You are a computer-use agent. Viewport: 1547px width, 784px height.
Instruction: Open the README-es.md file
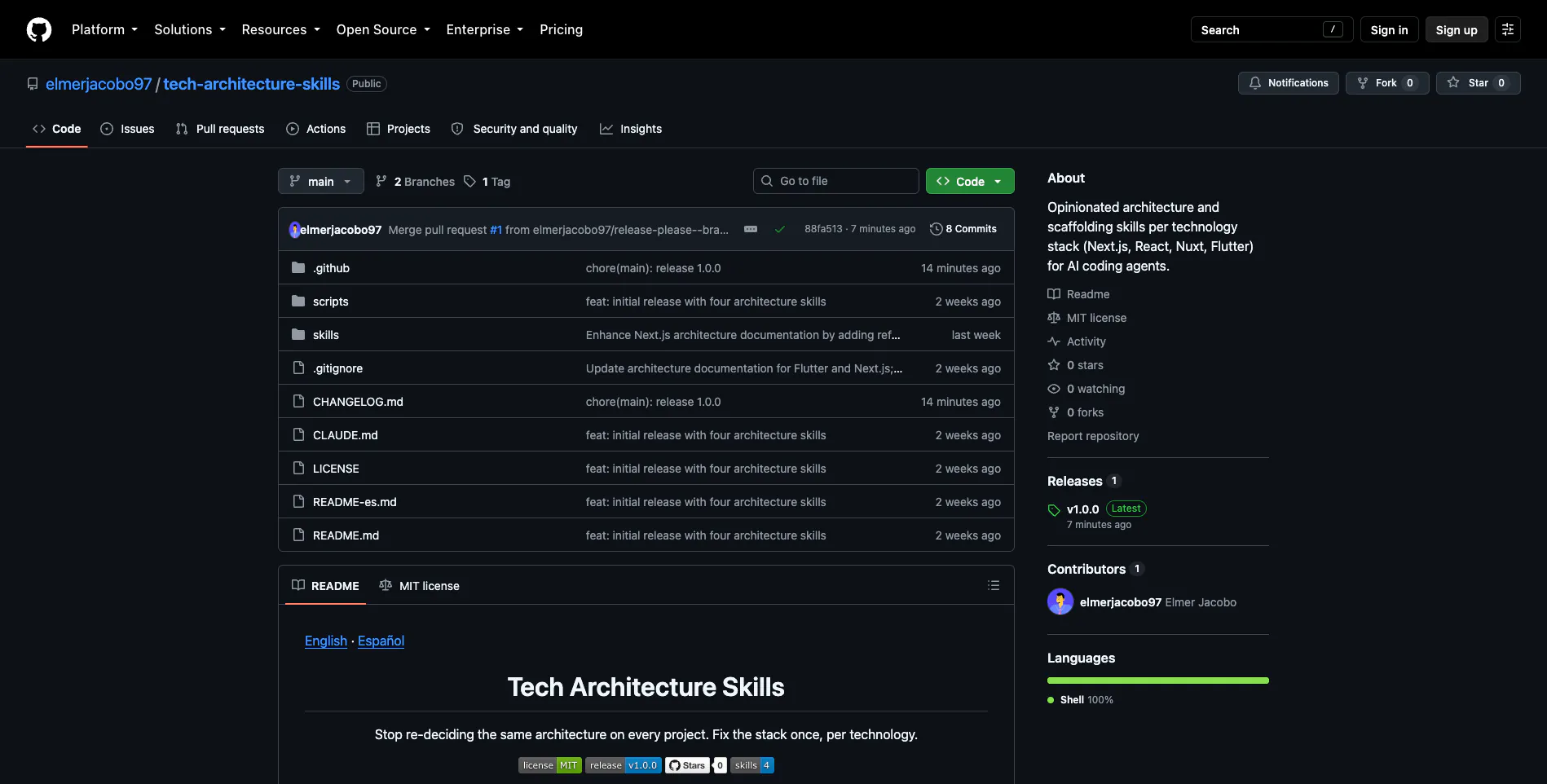click(355, 502)
